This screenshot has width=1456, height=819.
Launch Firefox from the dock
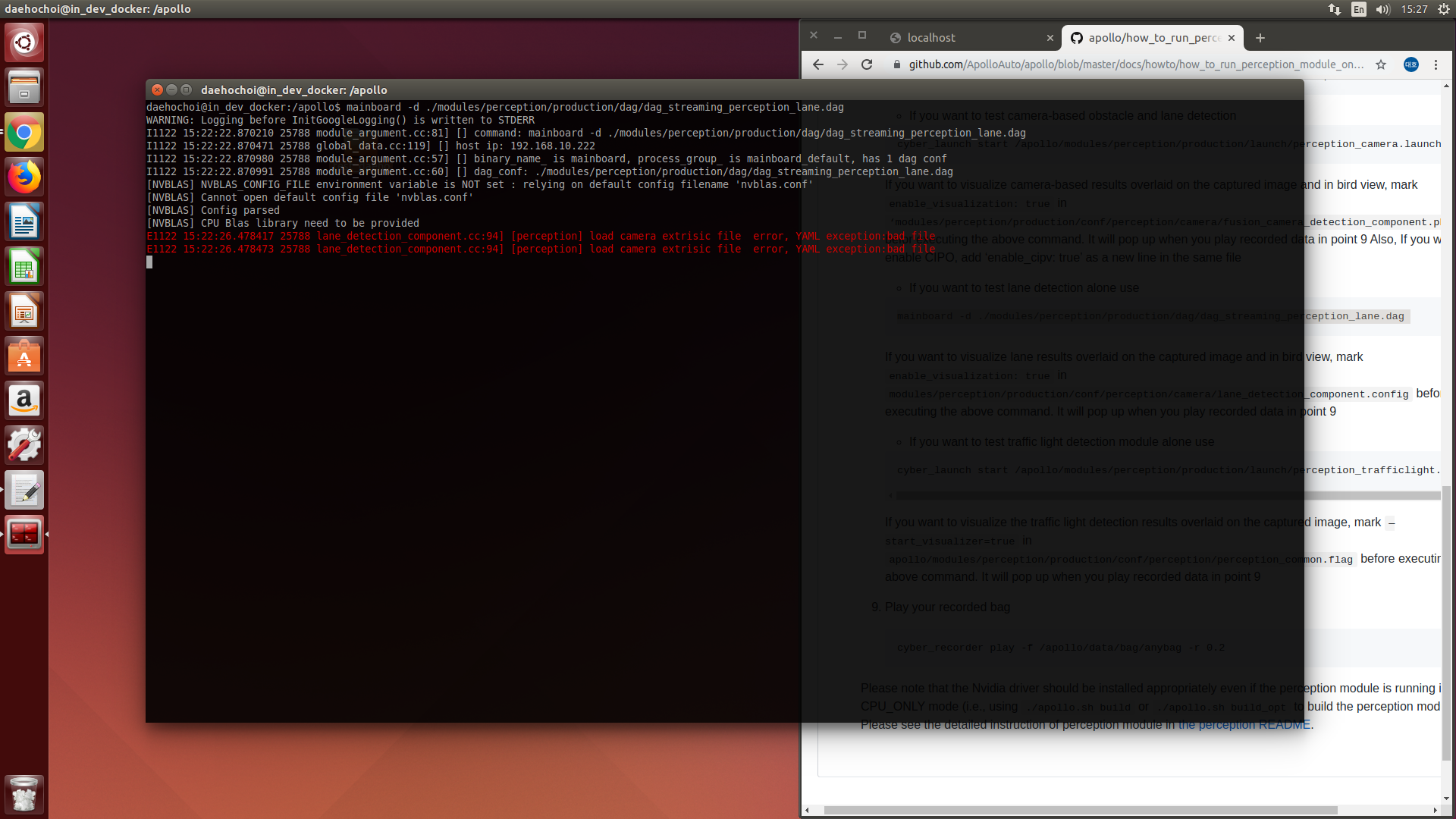coord(24,176)
